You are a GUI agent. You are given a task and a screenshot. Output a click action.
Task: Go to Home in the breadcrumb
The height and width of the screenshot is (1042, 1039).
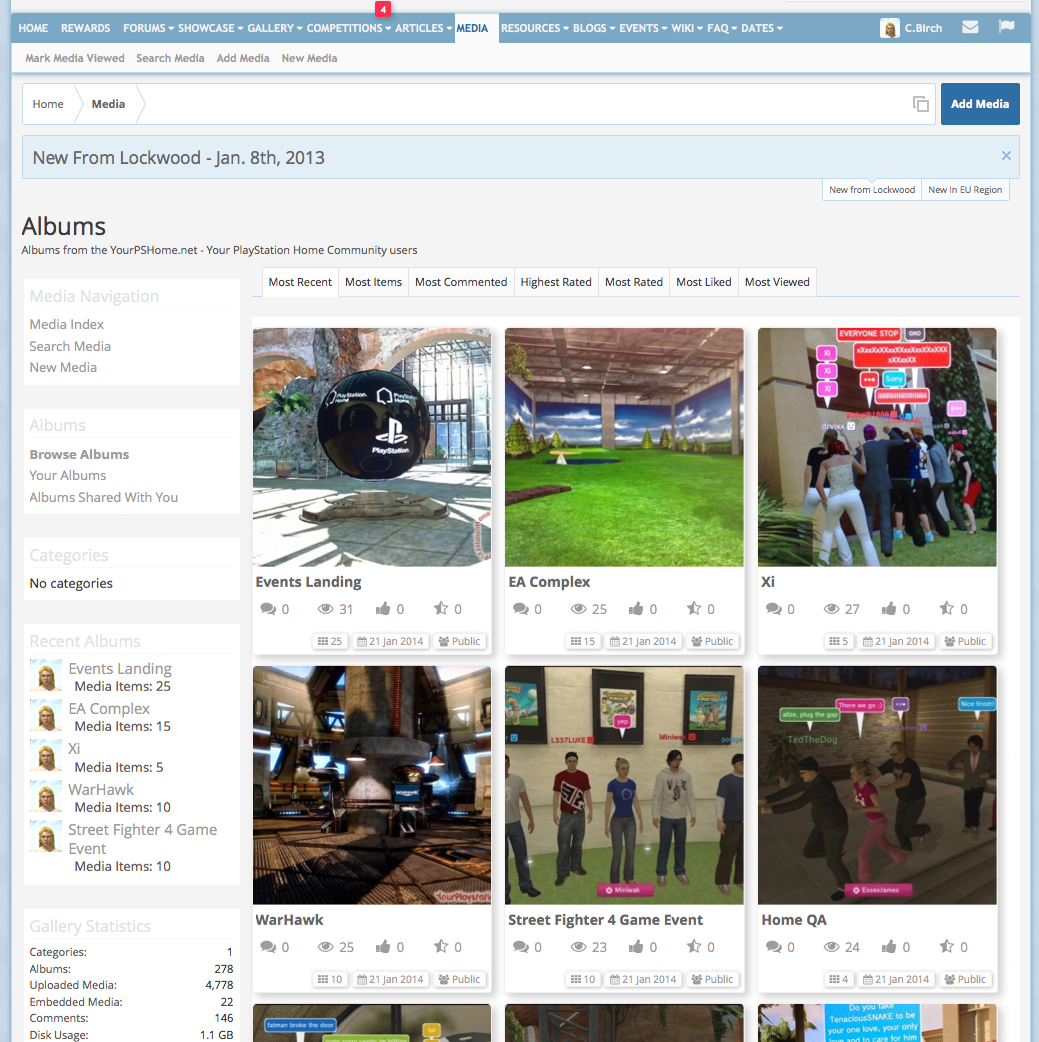click(x=48, y=104)
